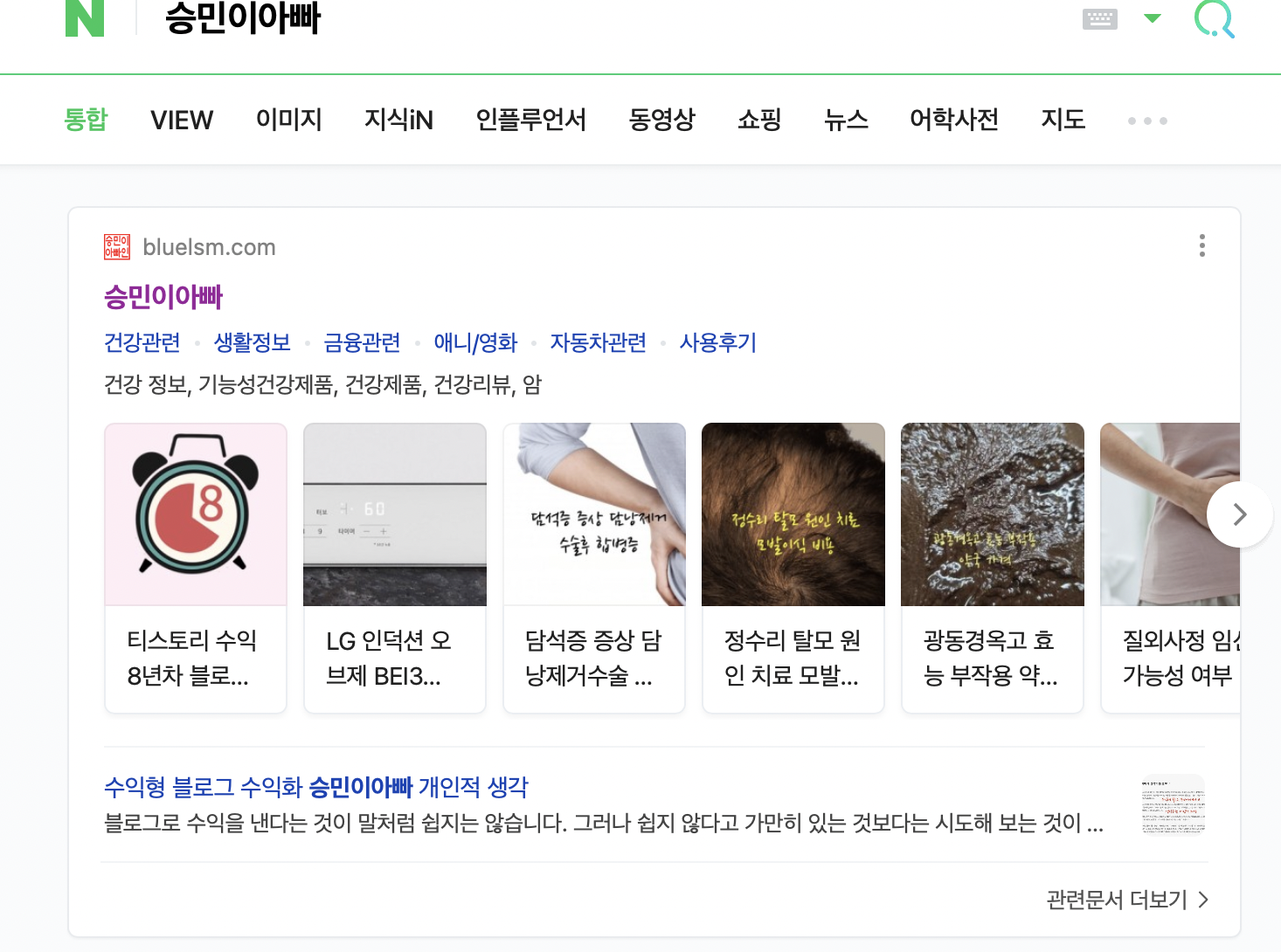The image size is (1281, 952).
Task: Click the search magnifier icon
Action: (1215, 20)
